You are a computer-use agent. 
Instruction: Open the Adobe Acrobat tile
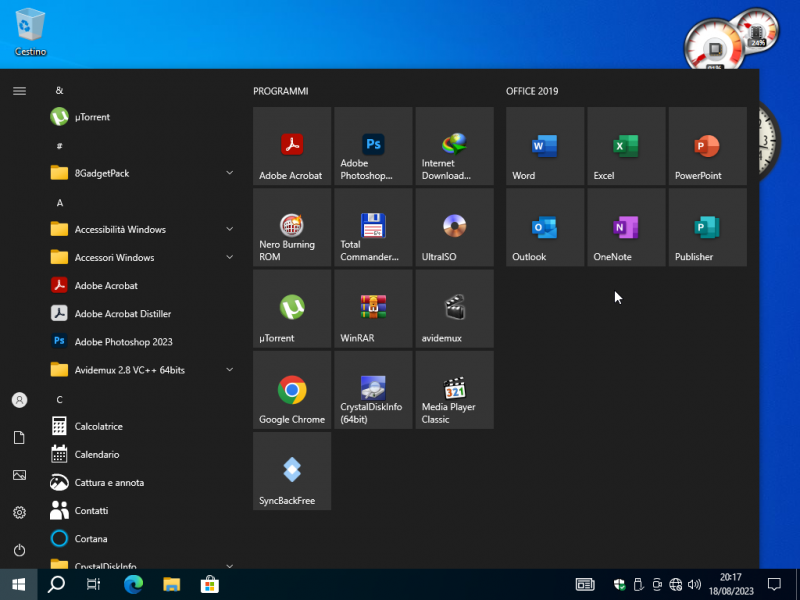pos(292,147)
